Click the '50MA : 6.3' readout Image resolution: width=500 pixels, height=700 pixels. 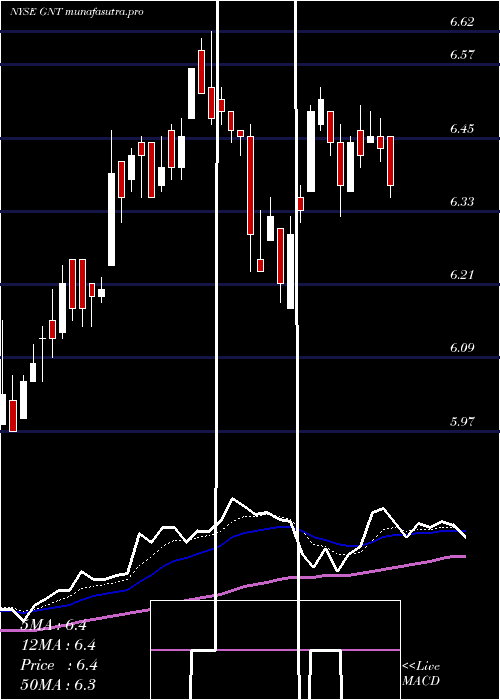pyautogui.click(x=58, y=685)
